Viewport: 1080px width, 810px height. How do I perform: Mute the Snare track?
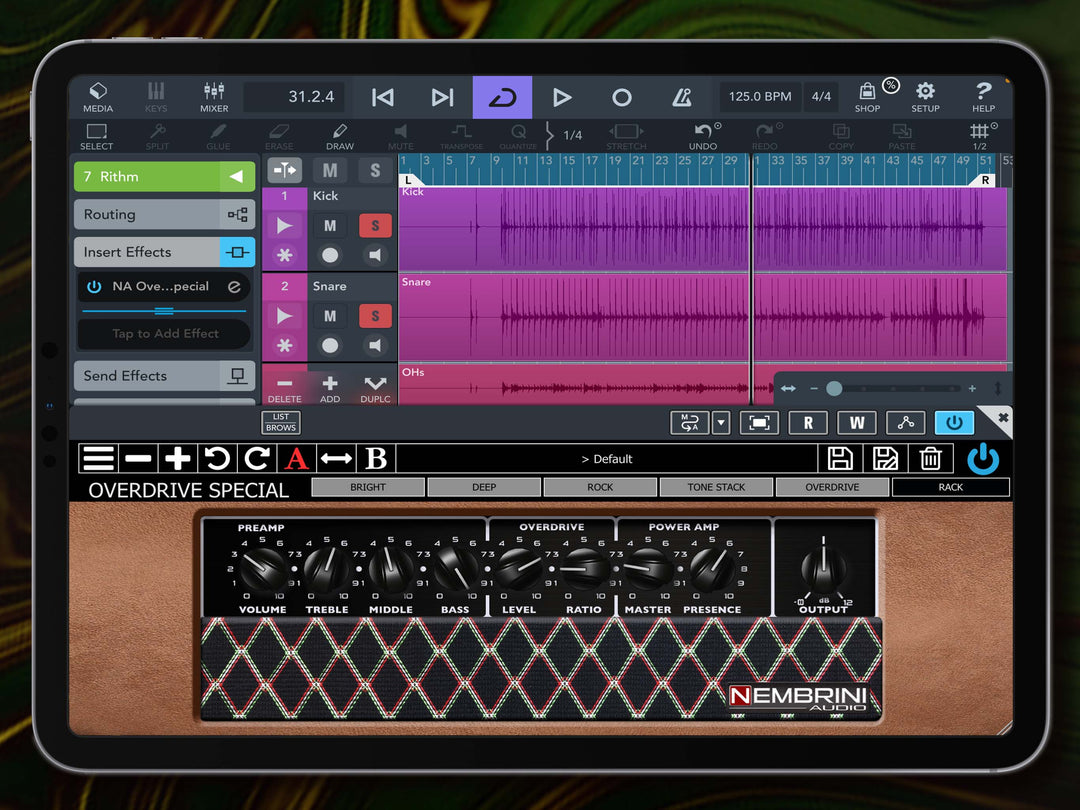point(329,316)
